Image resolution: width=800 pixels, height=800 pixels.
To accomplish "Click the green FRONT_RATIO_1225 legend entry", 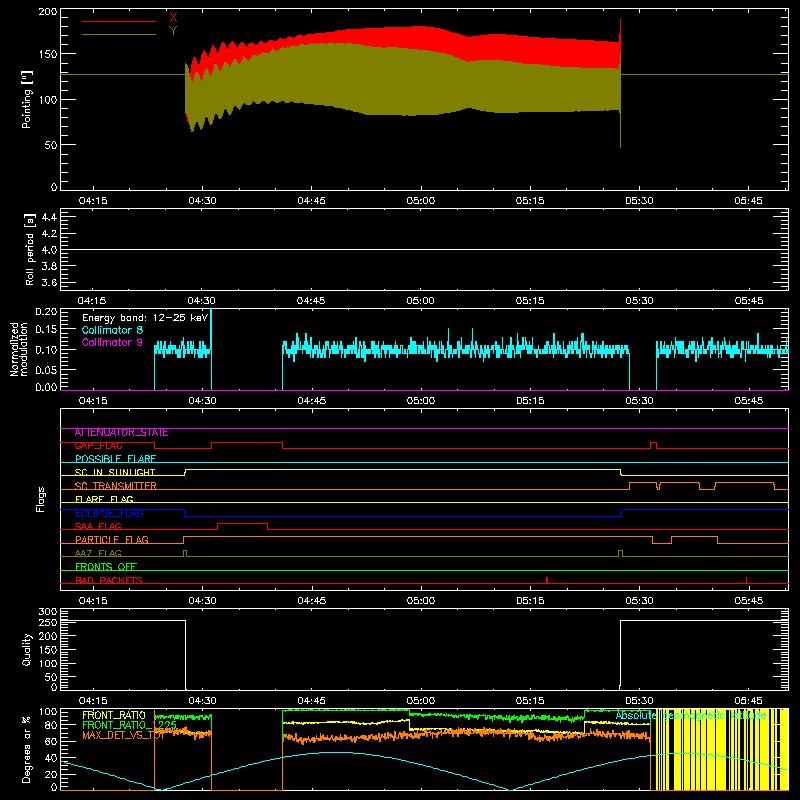I will click(129, 725).
